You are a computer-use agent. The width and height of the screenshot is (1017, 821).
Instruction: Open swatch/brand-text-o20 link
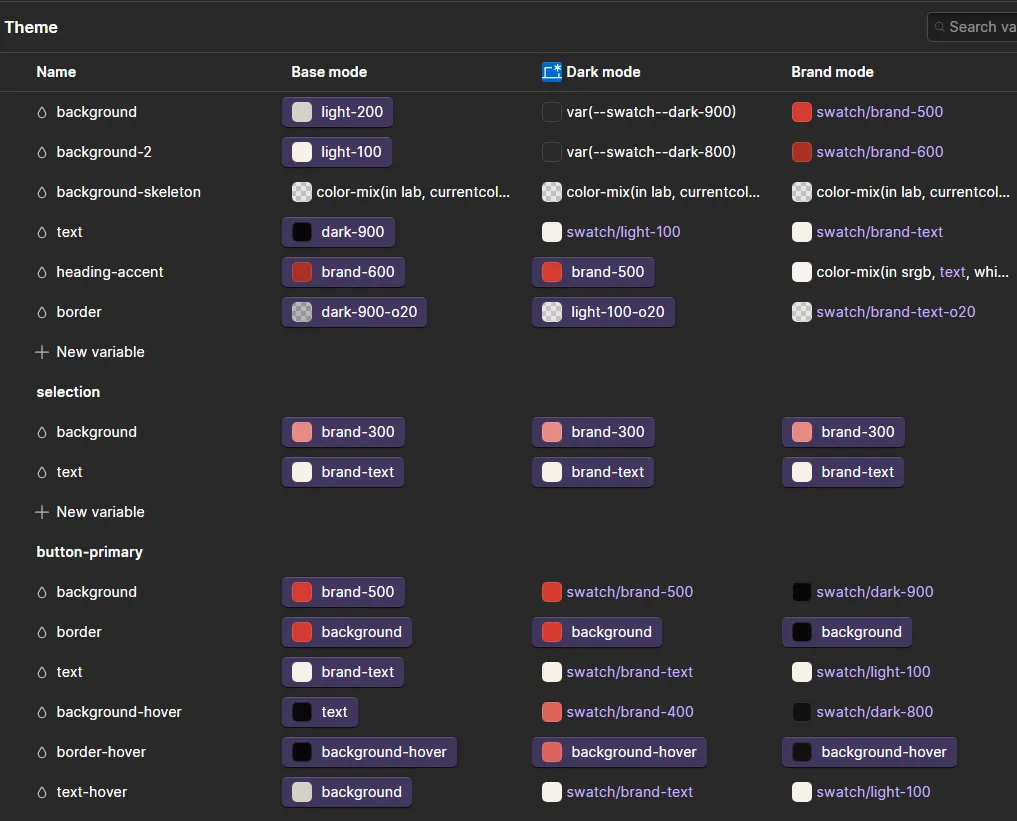click(896, 313)
